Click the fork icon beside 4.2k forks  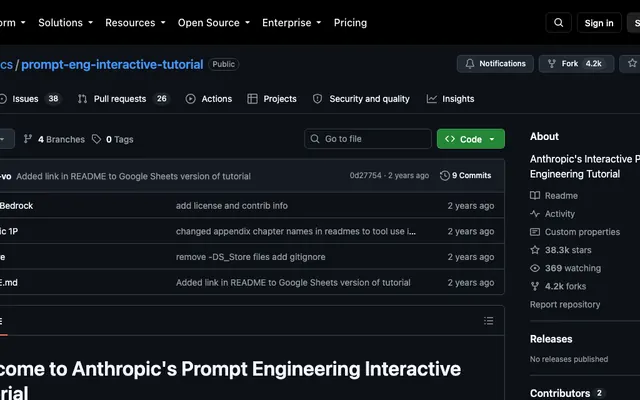[535, 286]
